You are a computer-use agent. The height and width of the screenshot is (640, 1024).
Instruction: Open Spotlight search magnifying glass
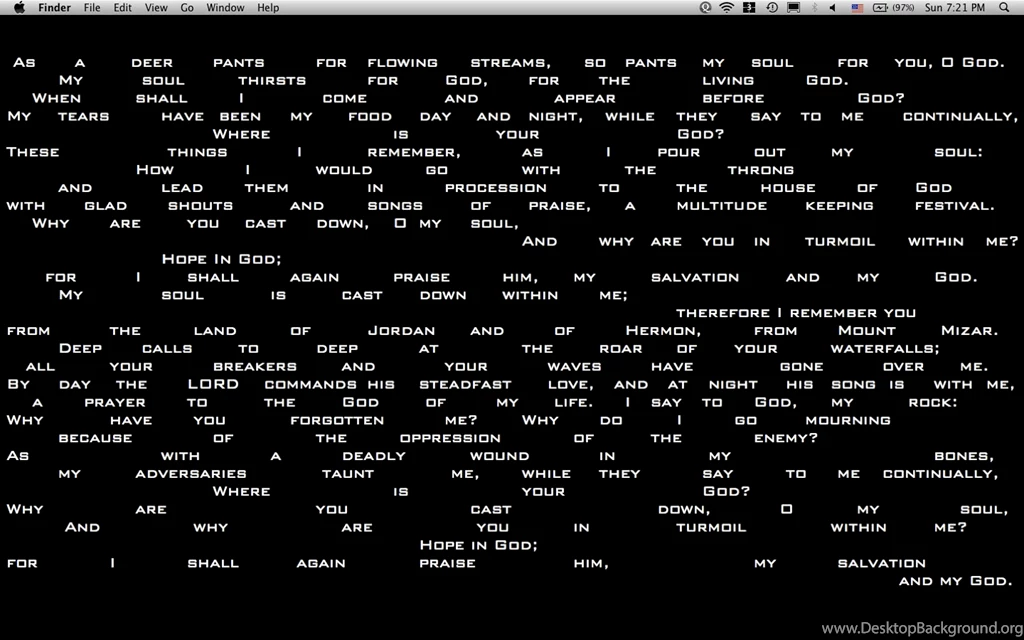tap(1004, 8)
